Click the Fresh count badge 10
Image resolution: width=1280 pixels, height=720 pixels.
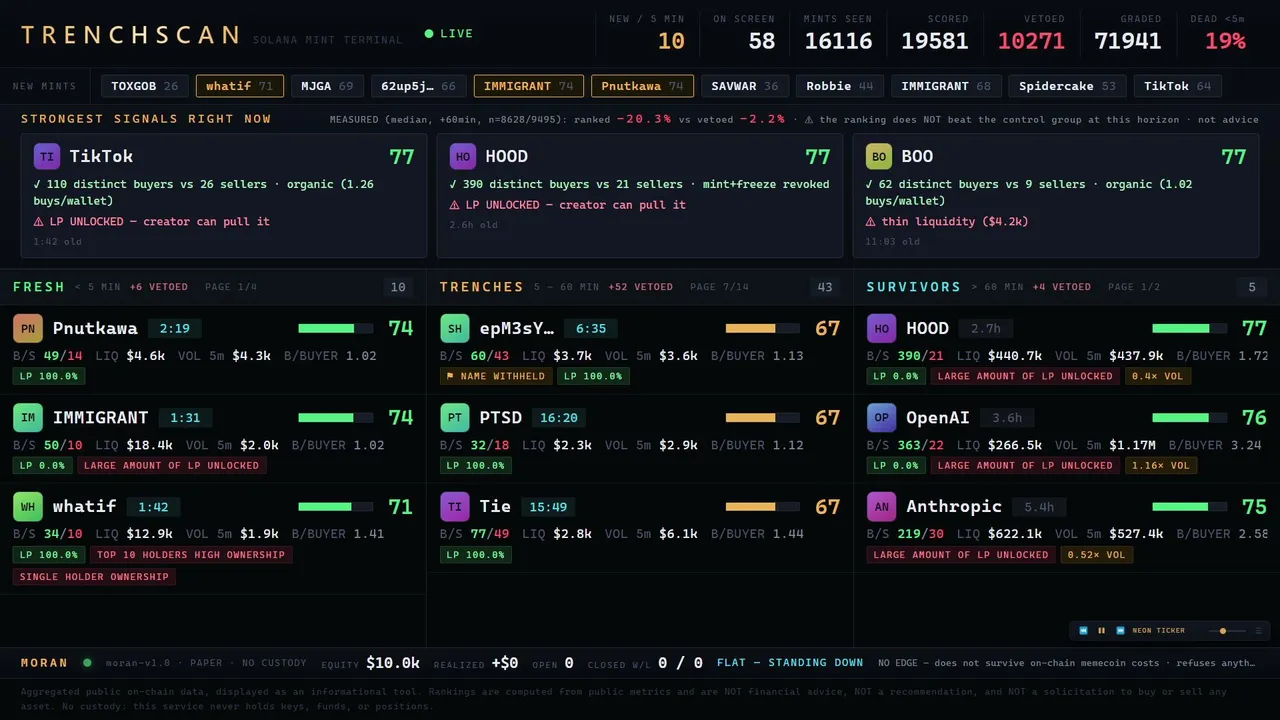coord(398,288)
